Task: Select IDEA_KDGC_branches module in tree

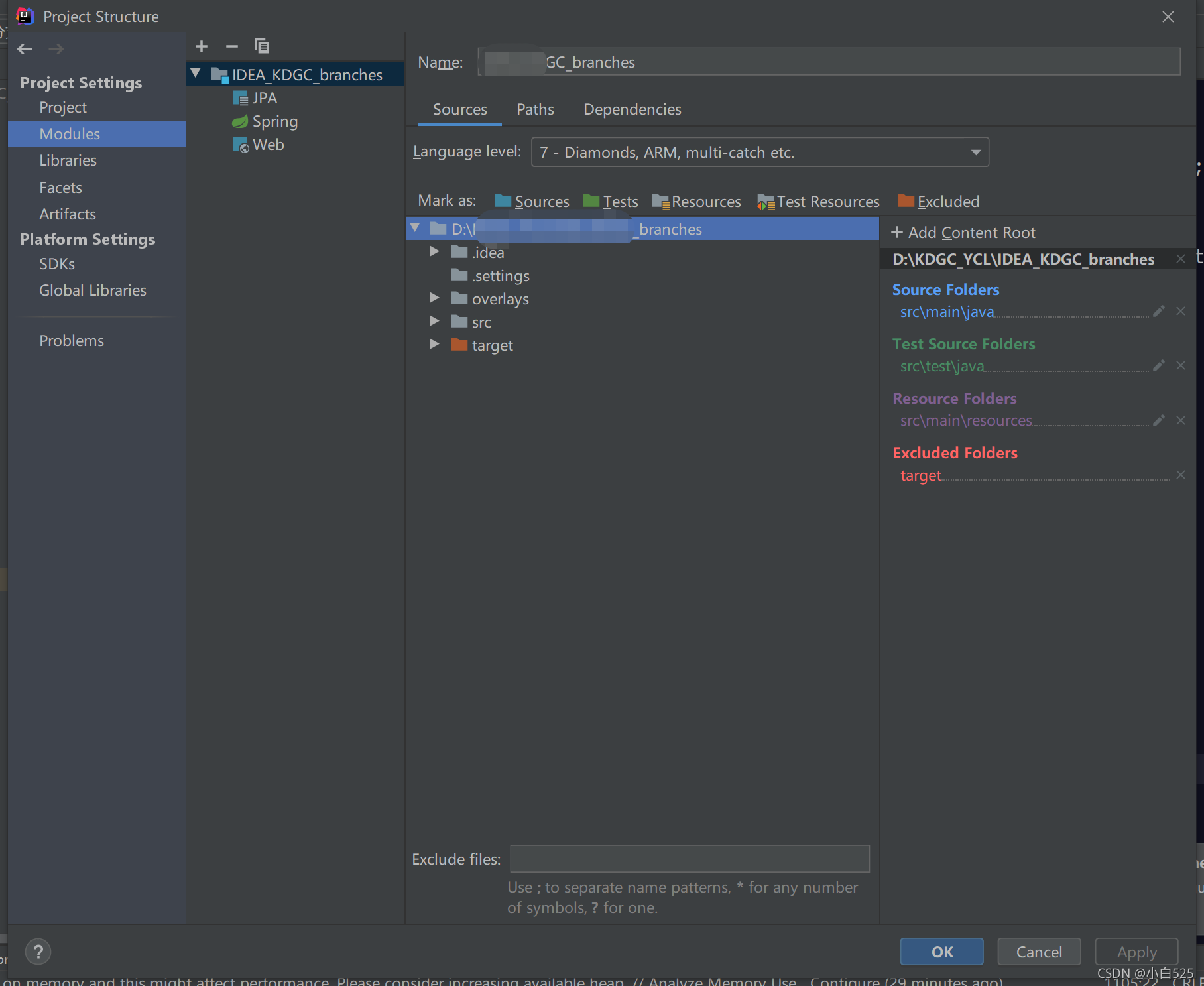Action: [x=296, y=74]
